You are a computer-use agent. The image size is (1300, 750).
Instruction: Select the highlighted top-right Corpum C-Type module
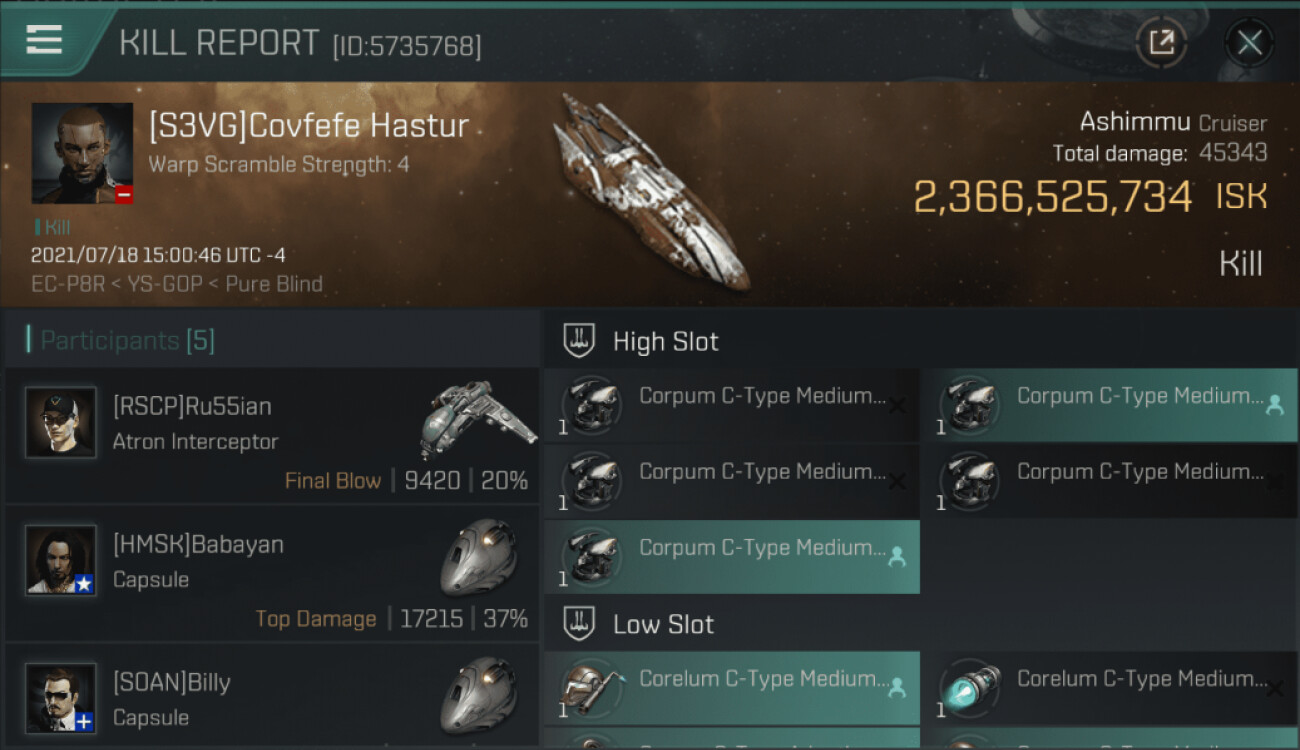pos(1108,405)
